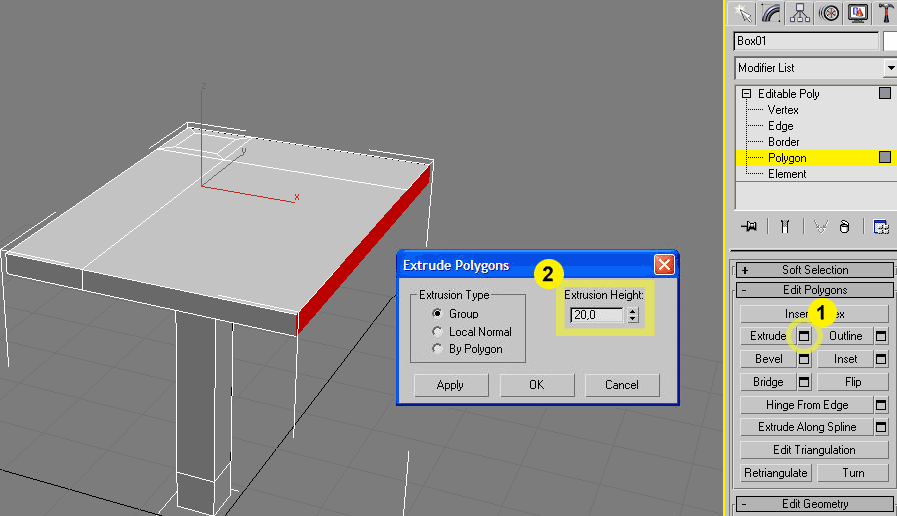Click the Show End Result toggle icon
Image resolution: width=897 pixels, height=516 pixels.
click(x=785, y=227)
